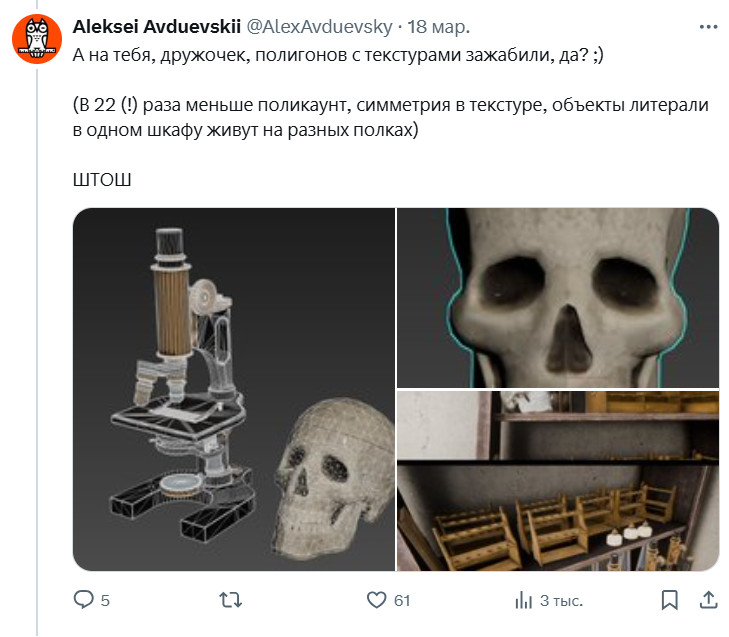Open the three-dot more options menu

coord(708,27)
